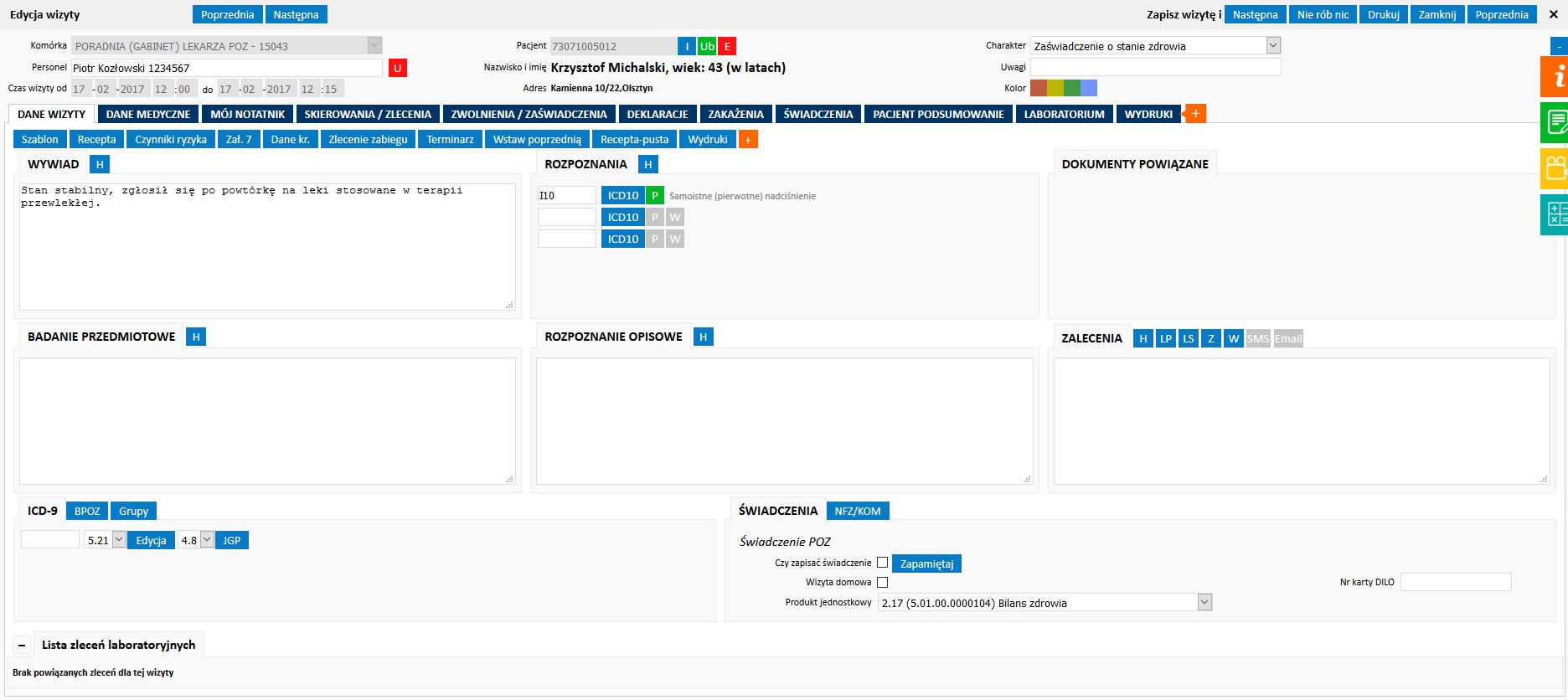Click the green notes sidebar icon
Image resolution: width=1568 pixels, height=700 pixels.
tap(1555, 122)
